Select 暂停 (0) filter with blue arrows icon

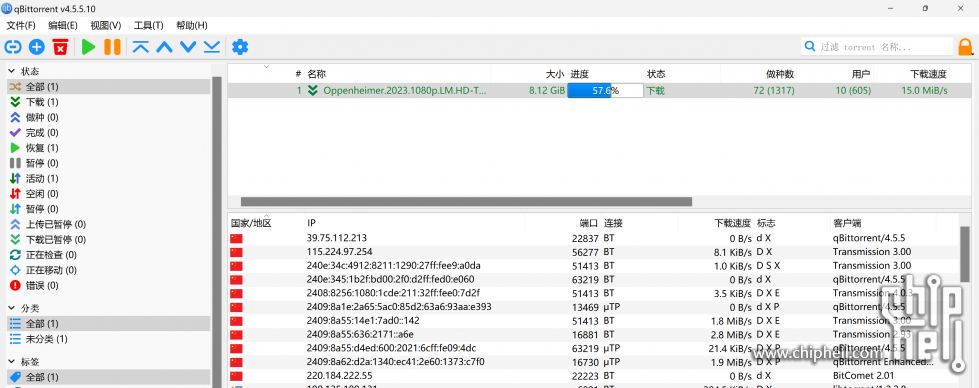pos(109,209)
